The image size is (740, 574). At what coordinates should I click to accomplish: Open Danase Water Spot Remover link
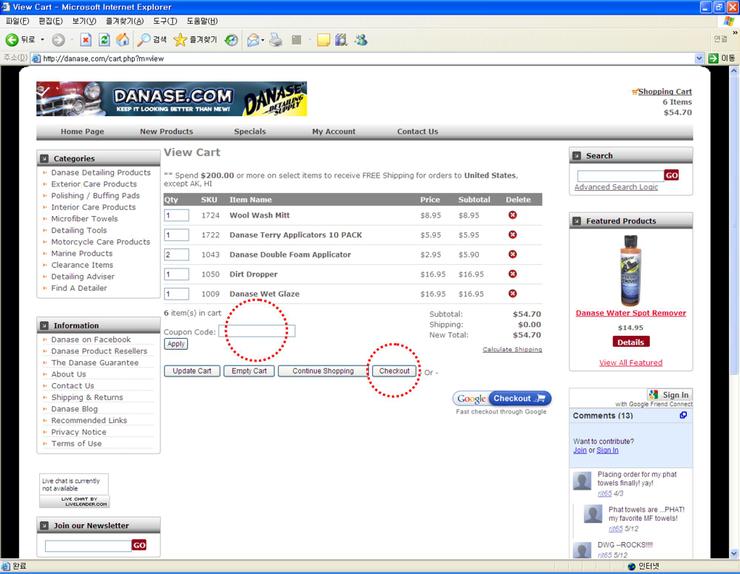(631, 313)
